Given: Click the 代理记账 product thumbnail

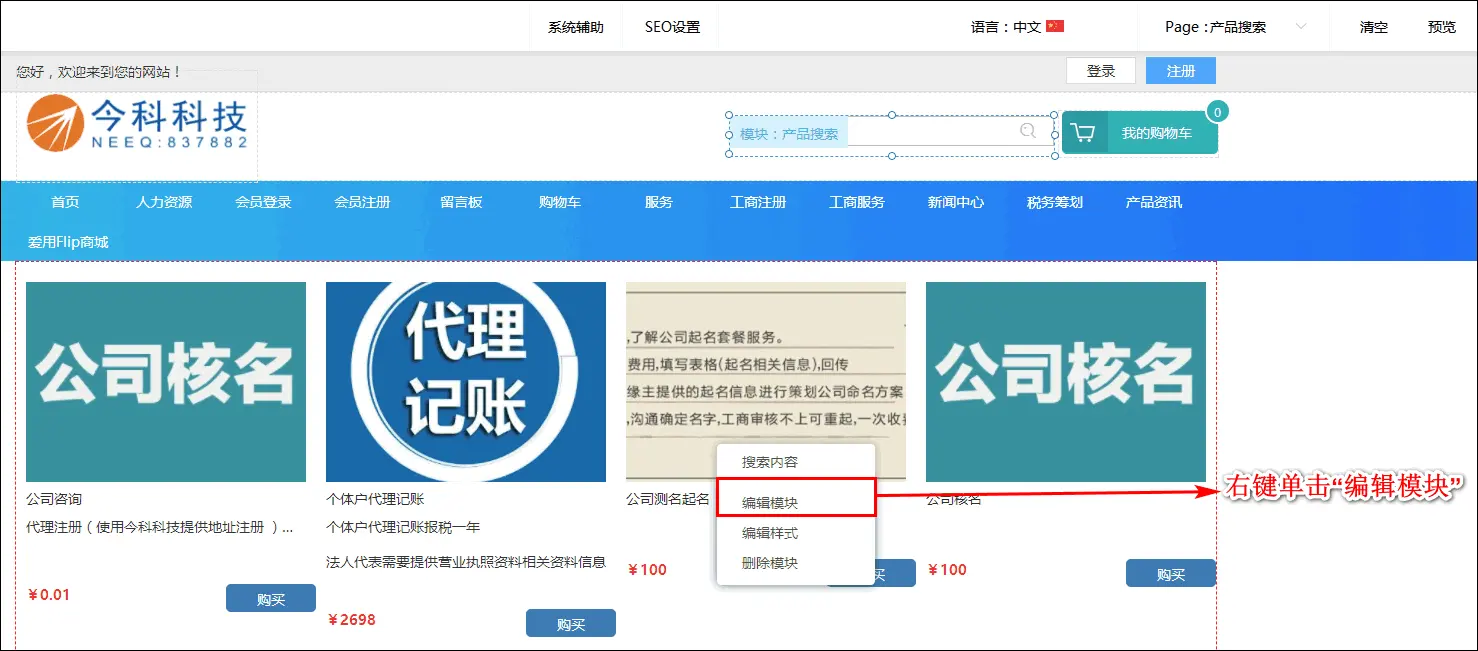Looking at the screenshot, I should tap(466, 382).
